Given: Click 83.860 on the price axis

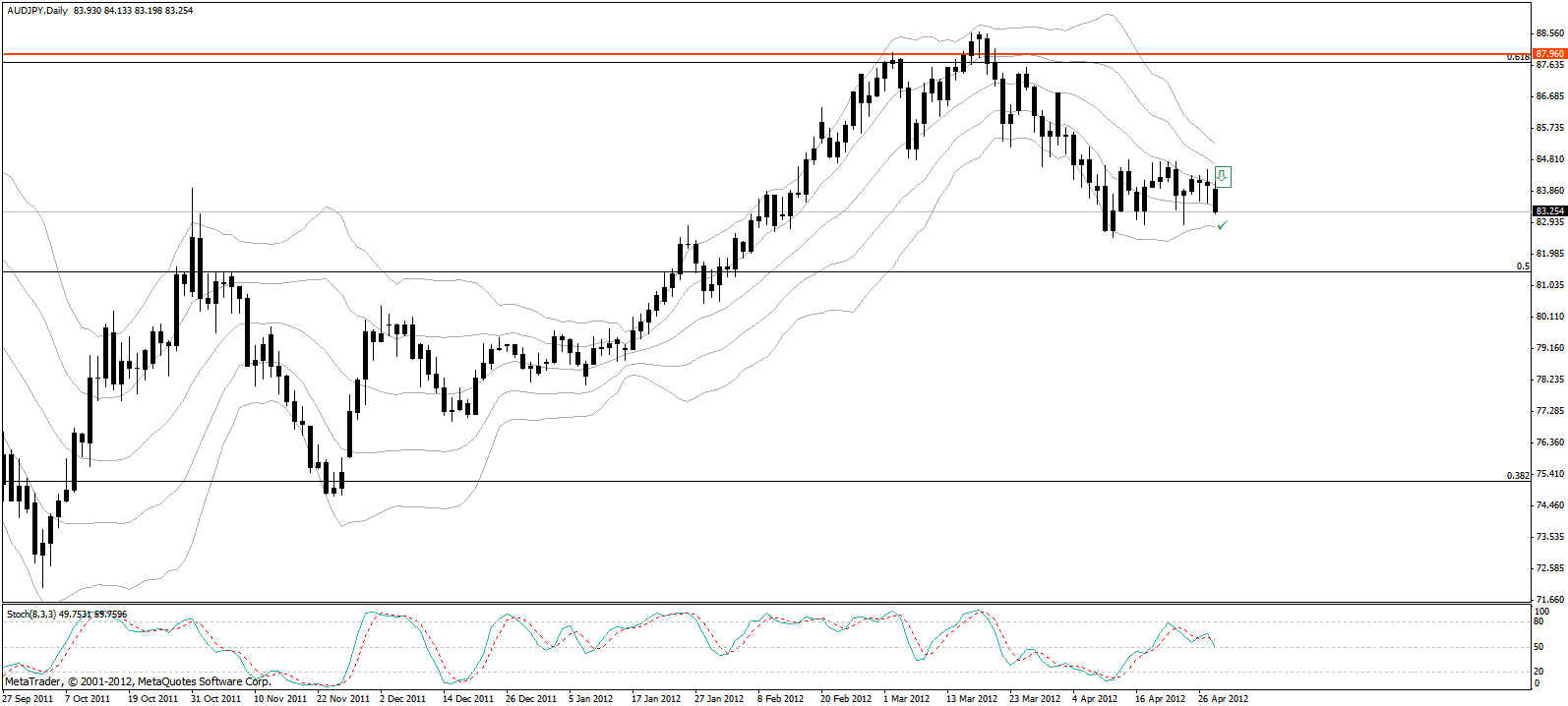Looking at the screenshot, I should click(x=1550, y=191).
